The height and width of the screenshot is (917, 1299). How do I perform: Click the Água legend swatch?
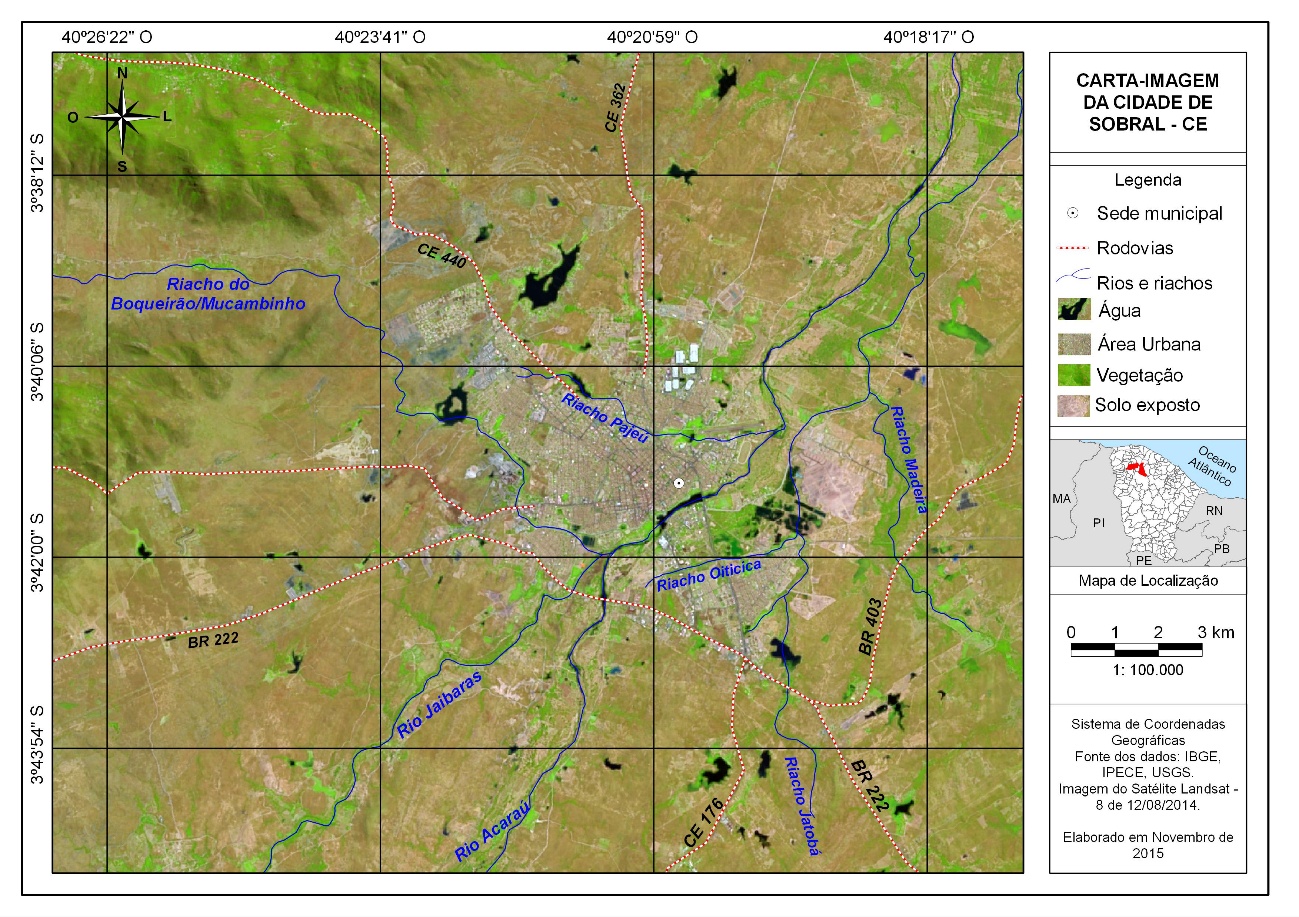[x=1074, y=312]
